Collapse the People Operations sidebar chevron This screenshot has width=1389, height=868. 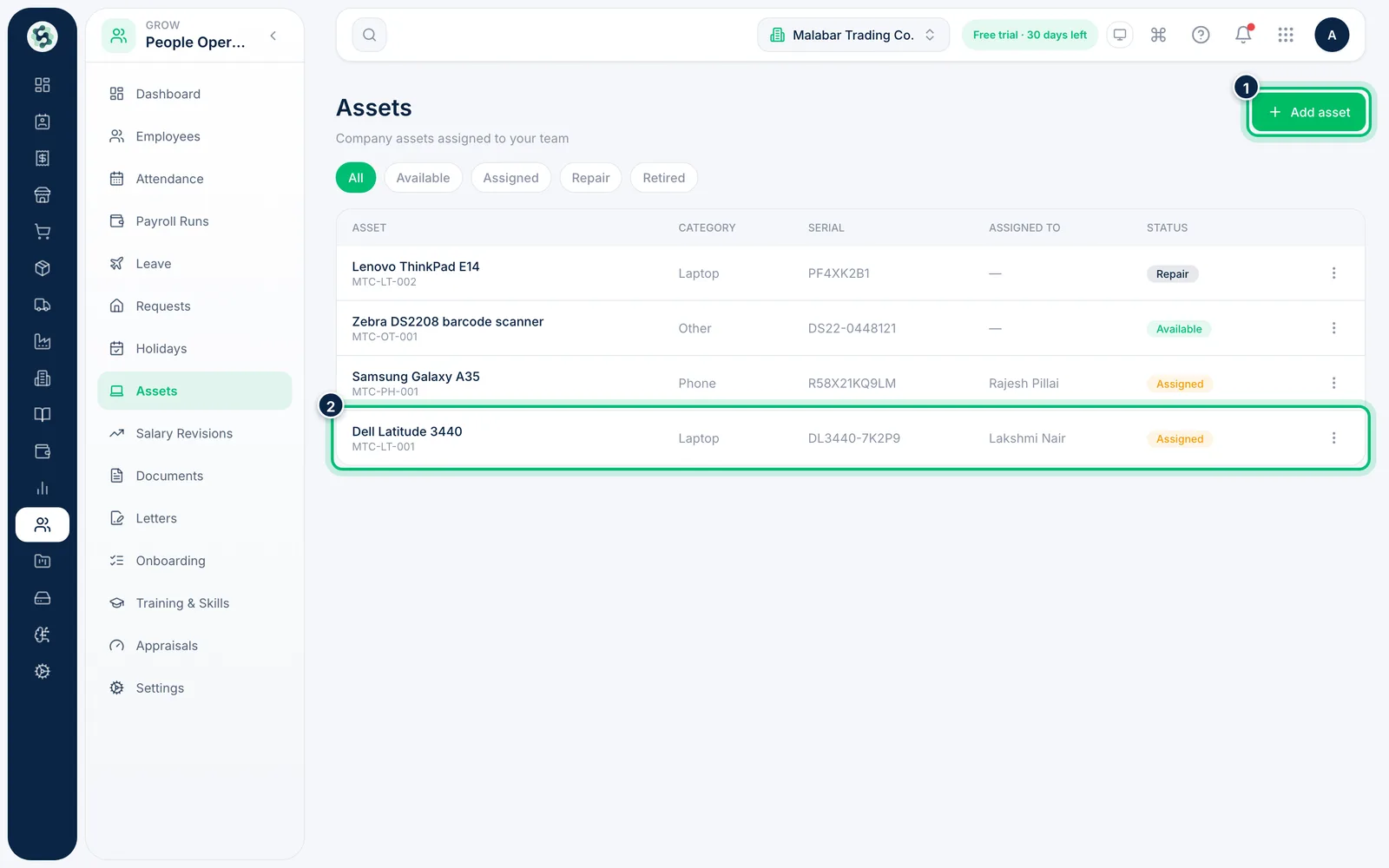pos(273,36)
